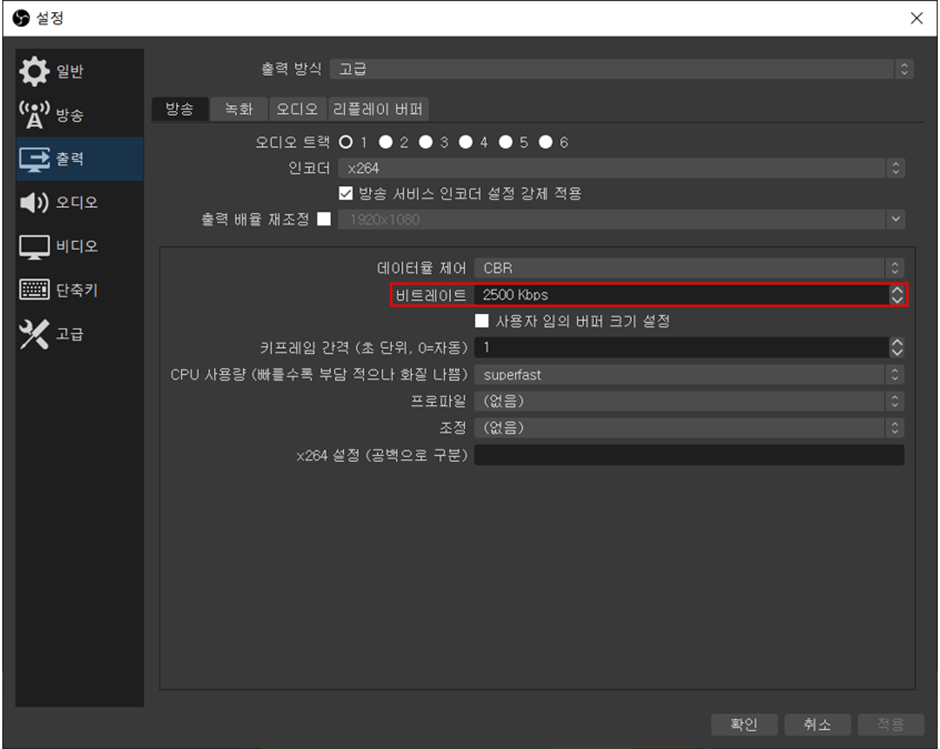
Task: Select the 비디오 (Video) display icon
Action: click(34, 247)
